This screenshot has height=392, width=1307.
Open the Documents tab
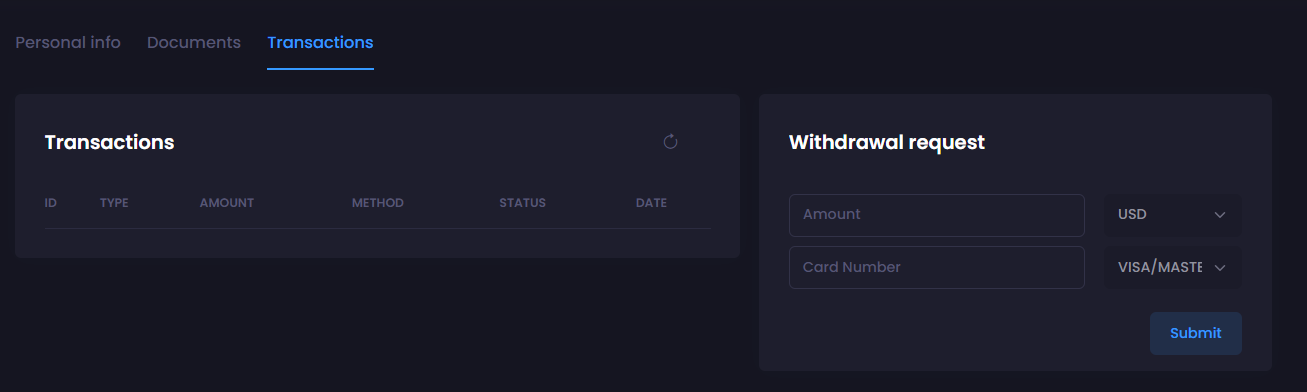click(x=194, y=43)
